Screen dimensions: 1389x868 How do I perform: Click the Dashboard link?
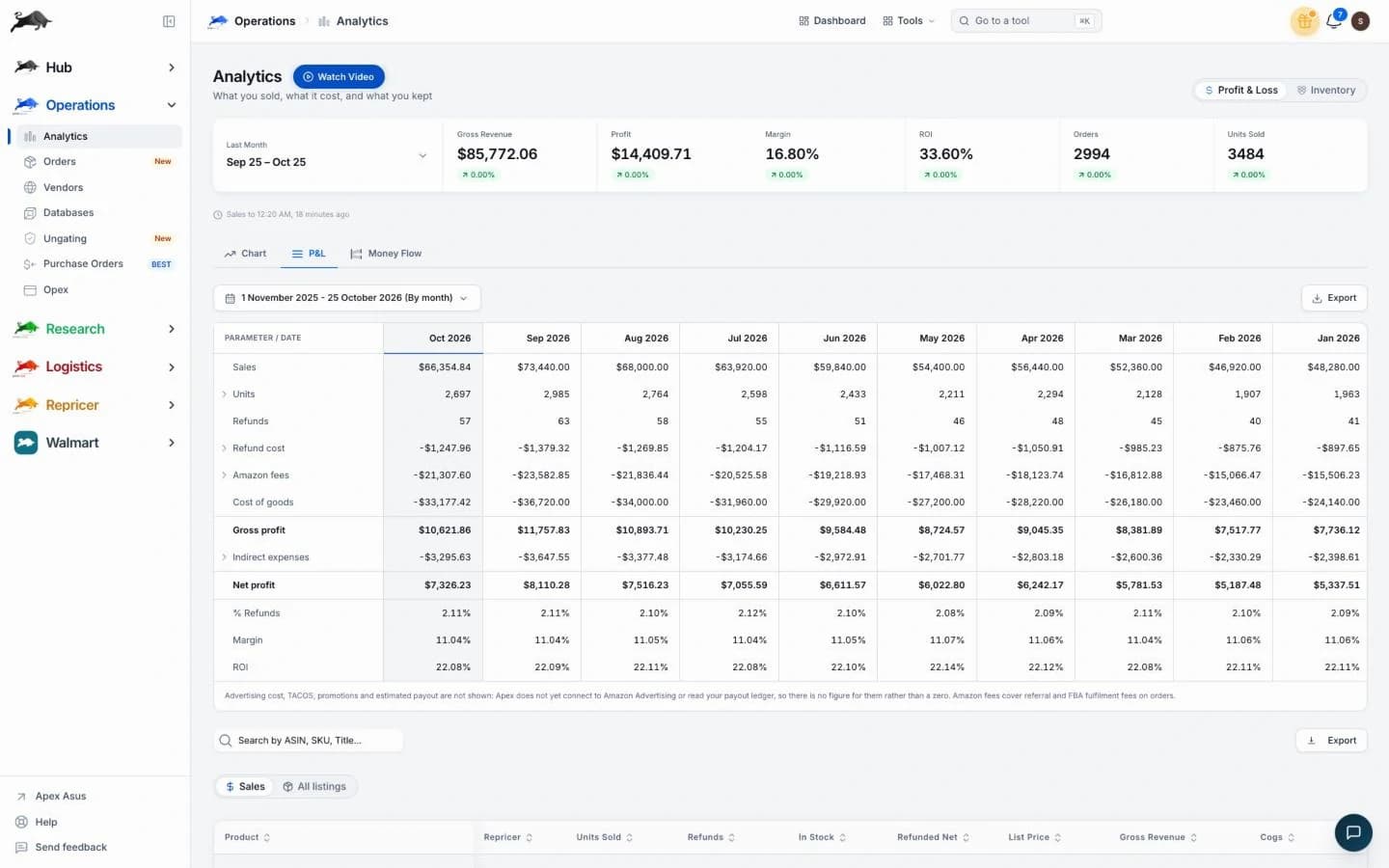[832, 21]
